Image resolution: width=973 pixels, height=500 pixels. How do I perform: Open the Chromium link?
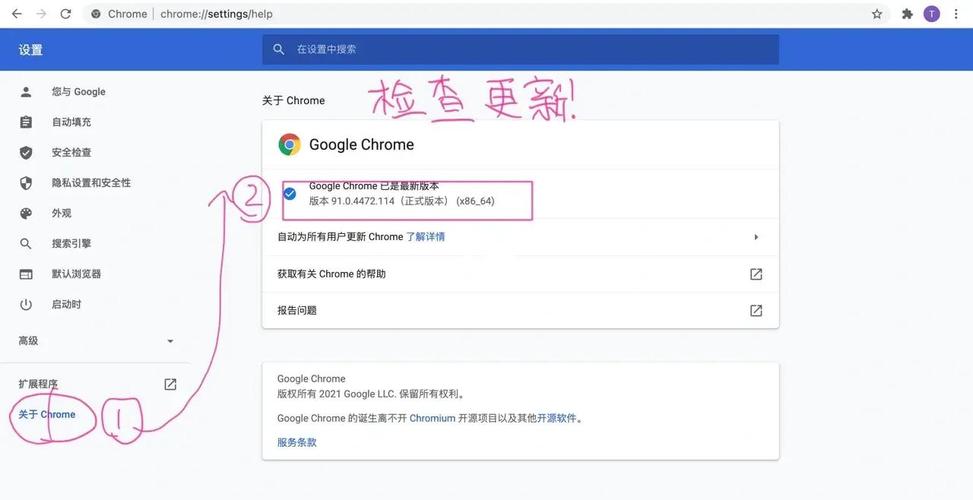[433, 419]
